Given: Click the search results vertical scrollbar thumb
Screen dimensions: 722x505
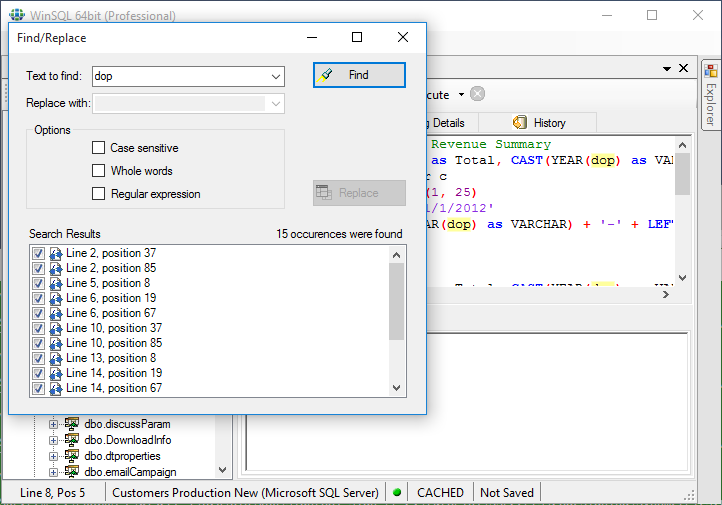Looking at the screenshot, I should click(x=396, y=302).
